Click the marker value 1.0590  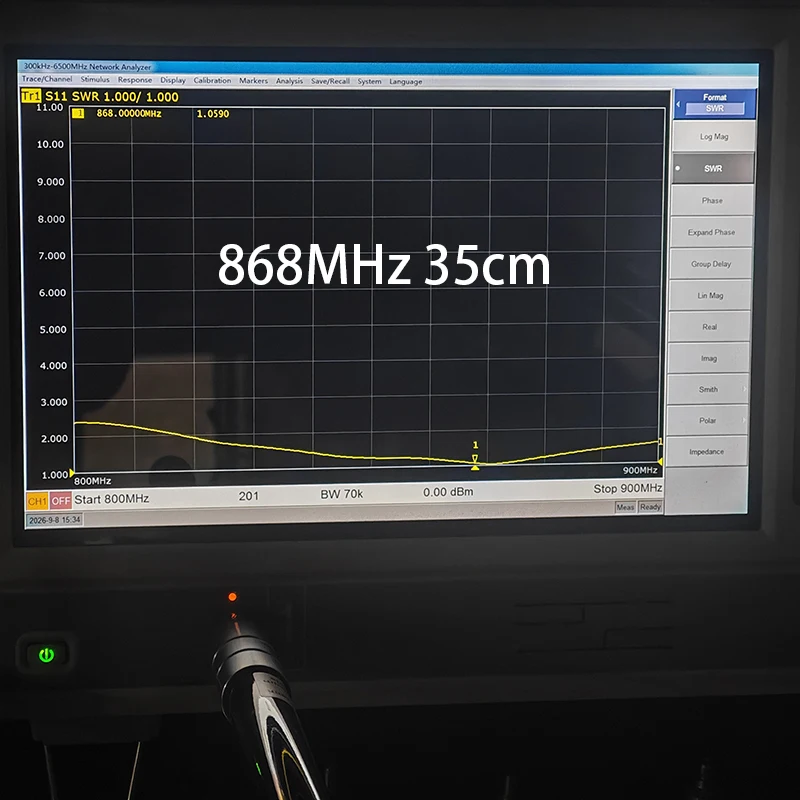(x=213, y=114)
